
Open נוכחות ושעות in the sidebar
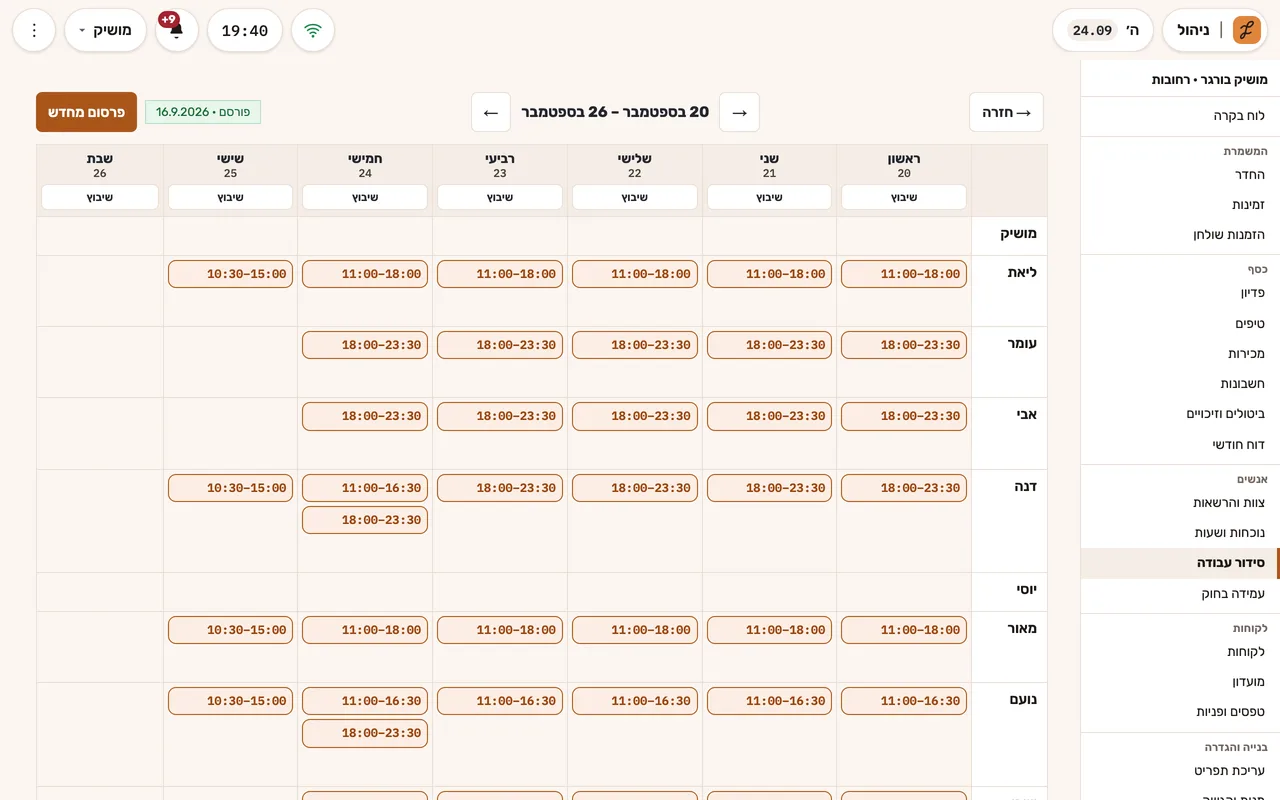(x=1180, y=533)
